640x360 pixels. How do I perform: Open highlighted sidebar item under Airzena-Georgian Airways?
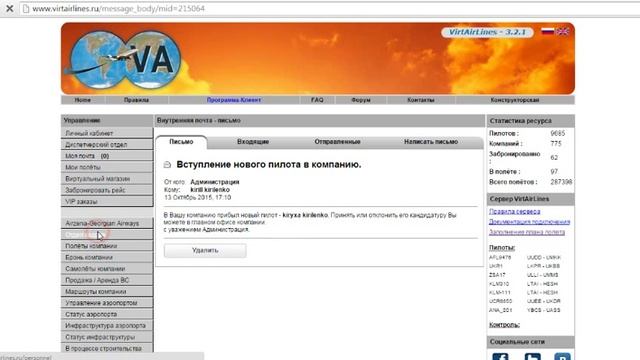pos(107,235)
